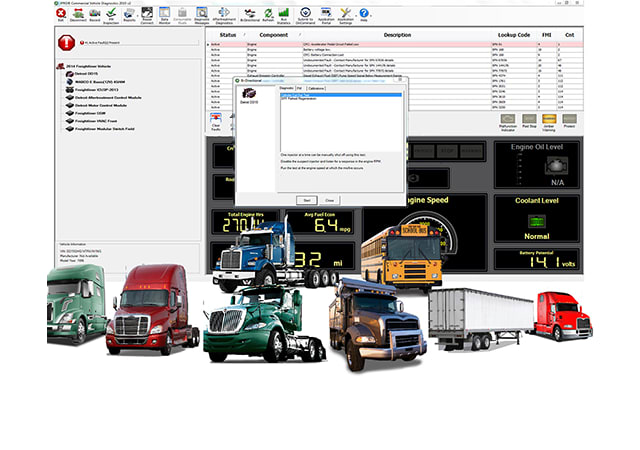
Task: Open the Reports printer icon
Action: point(129,15)
